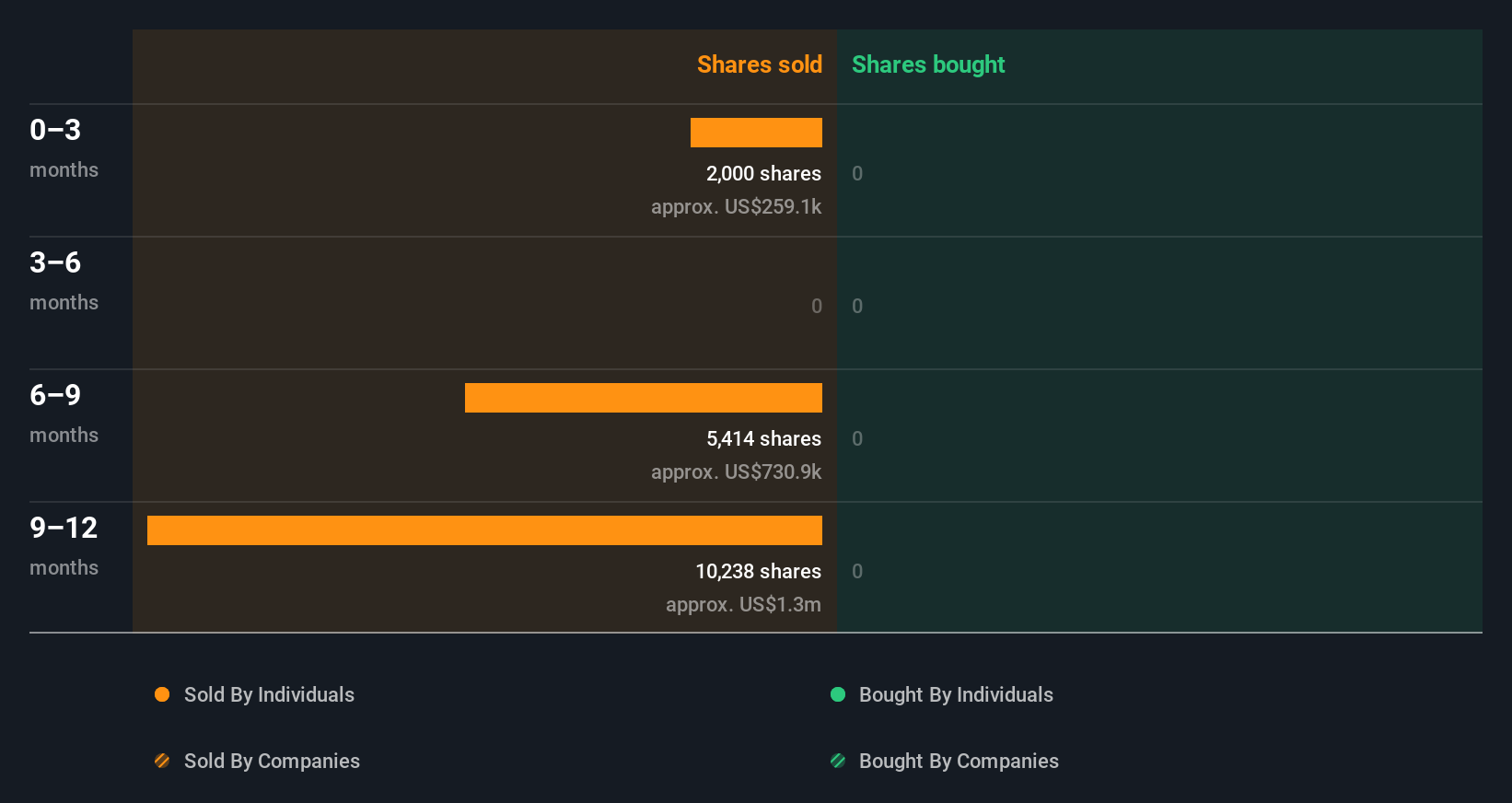
Task: Click the approx. US$730.9k amount
Action: (x=736, y=471)
